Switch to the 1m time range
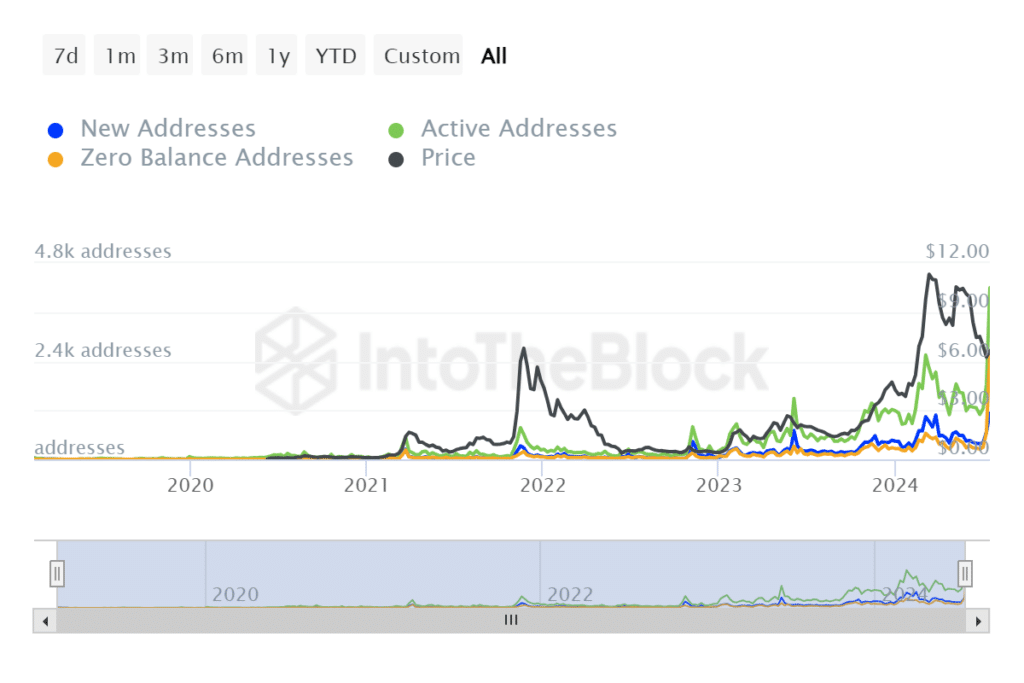 [x=119, y=56]
